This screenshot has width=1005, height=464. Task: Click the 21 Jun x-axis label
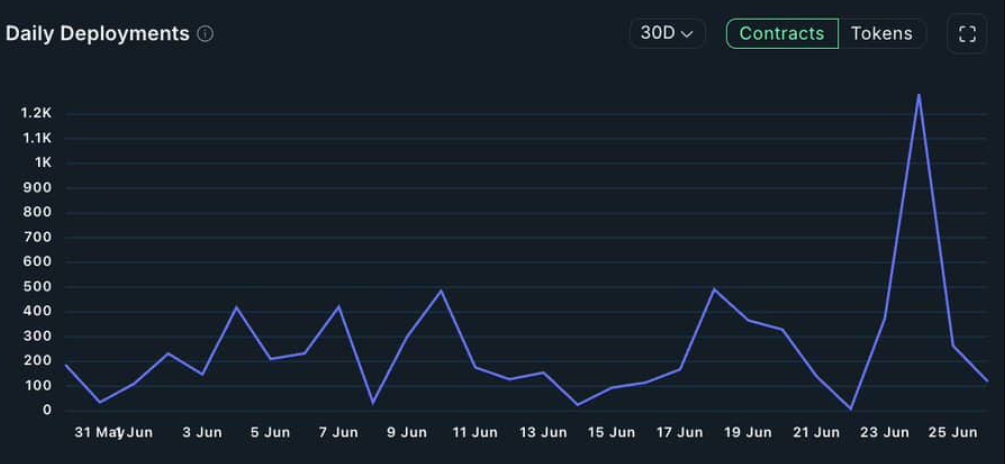click(x=816, y=433)
